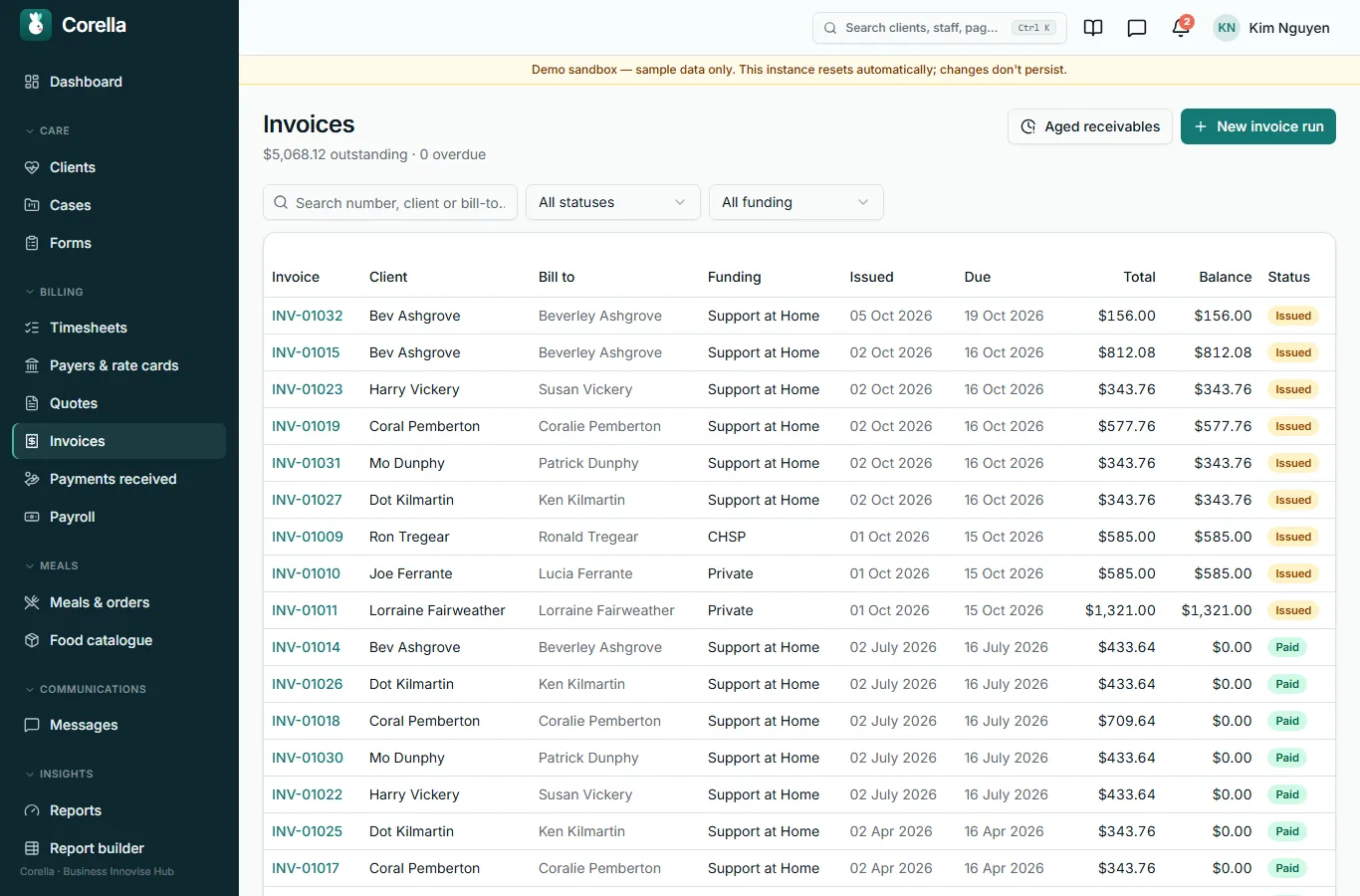Open the All statuses dropdown
Screen dimensions: 1360x896
coord(613,202)
